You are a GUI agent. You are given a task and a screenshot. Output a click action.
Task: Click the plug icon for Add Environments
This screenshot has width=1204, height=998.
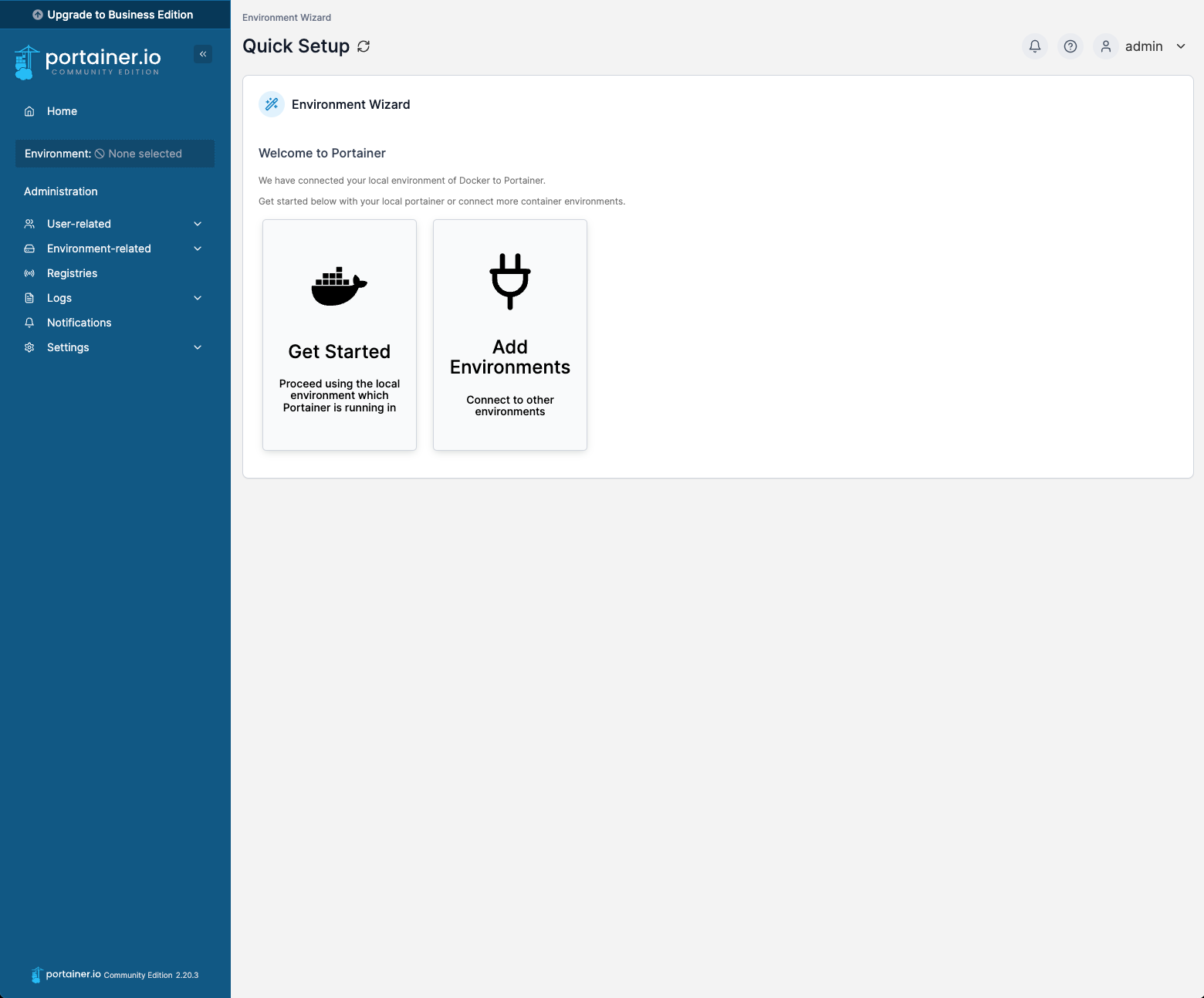[510, 281]
